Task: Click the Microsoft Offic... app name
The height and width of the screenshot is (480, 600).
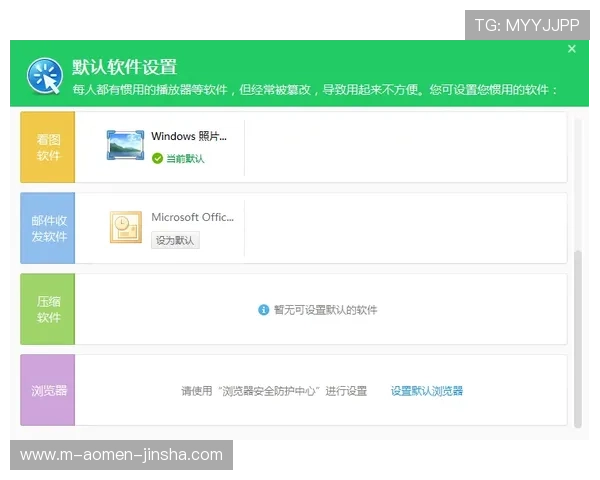Action: point(192,217)
